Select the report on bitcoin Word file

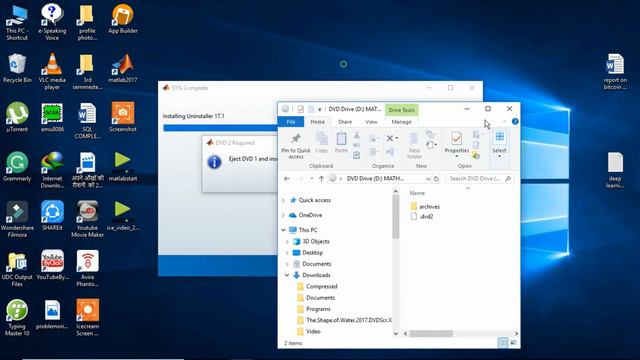click(615, 72)
